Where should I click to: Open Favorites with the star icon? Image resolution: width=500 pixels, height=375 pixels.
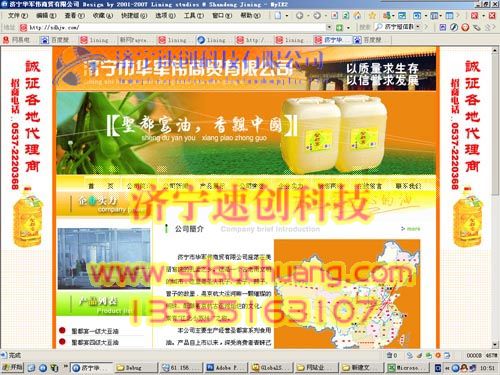372,16
